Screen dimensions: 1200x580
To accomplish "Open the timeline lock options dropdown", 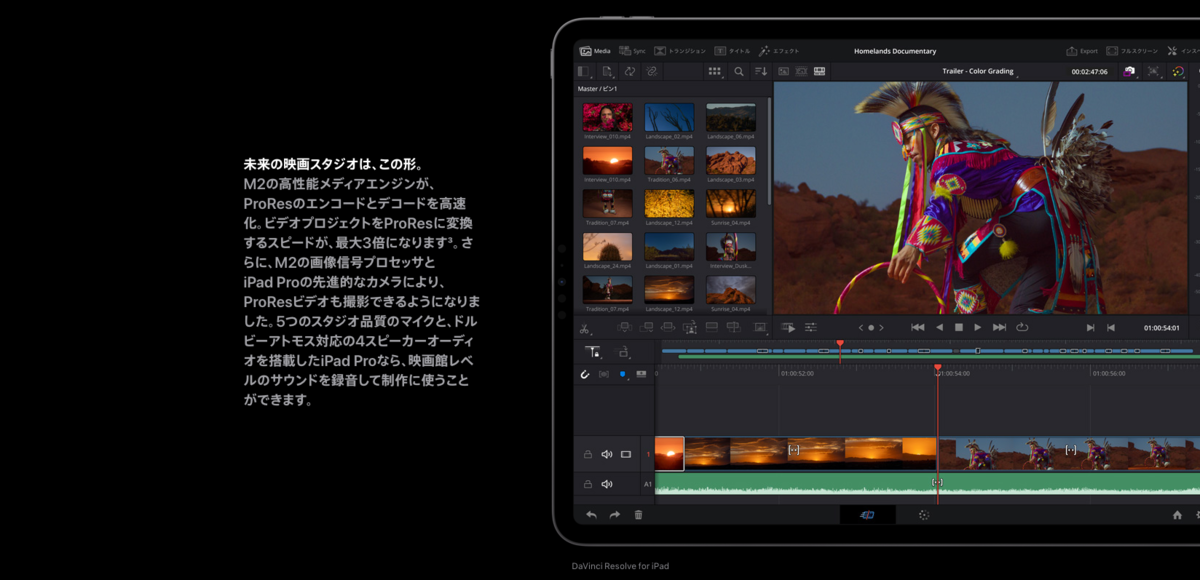I will [x=594, y=352].
